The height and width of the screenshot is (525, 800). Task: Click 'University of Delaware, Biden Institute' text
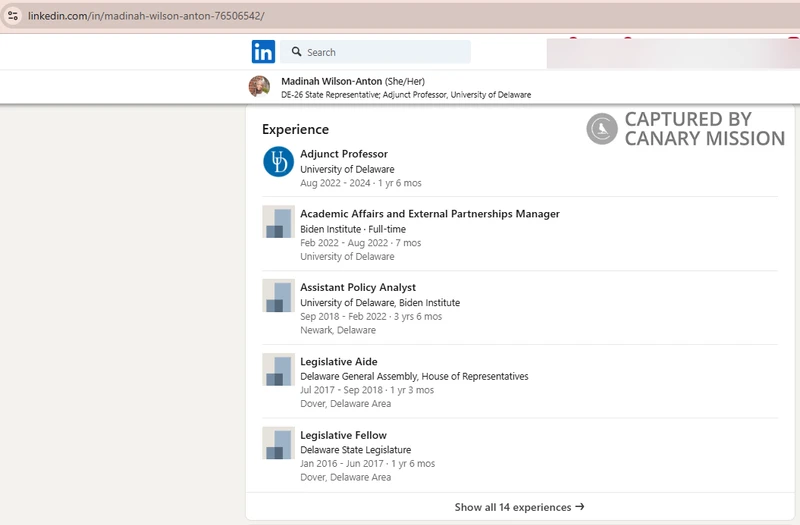pos(380,303)
